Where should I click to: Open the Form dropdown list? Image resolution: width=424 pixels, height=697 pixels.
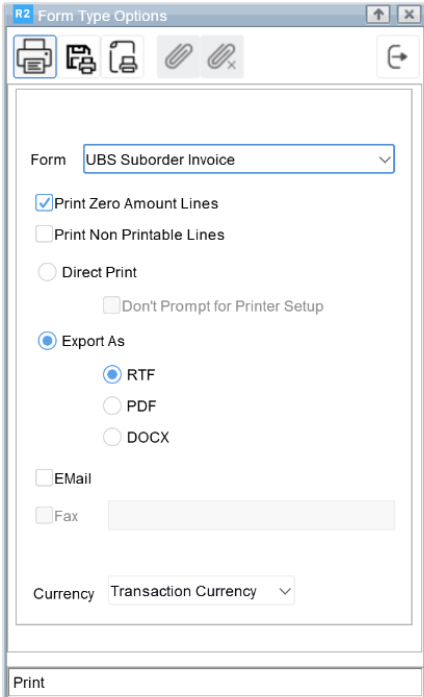tap(239, 159)
